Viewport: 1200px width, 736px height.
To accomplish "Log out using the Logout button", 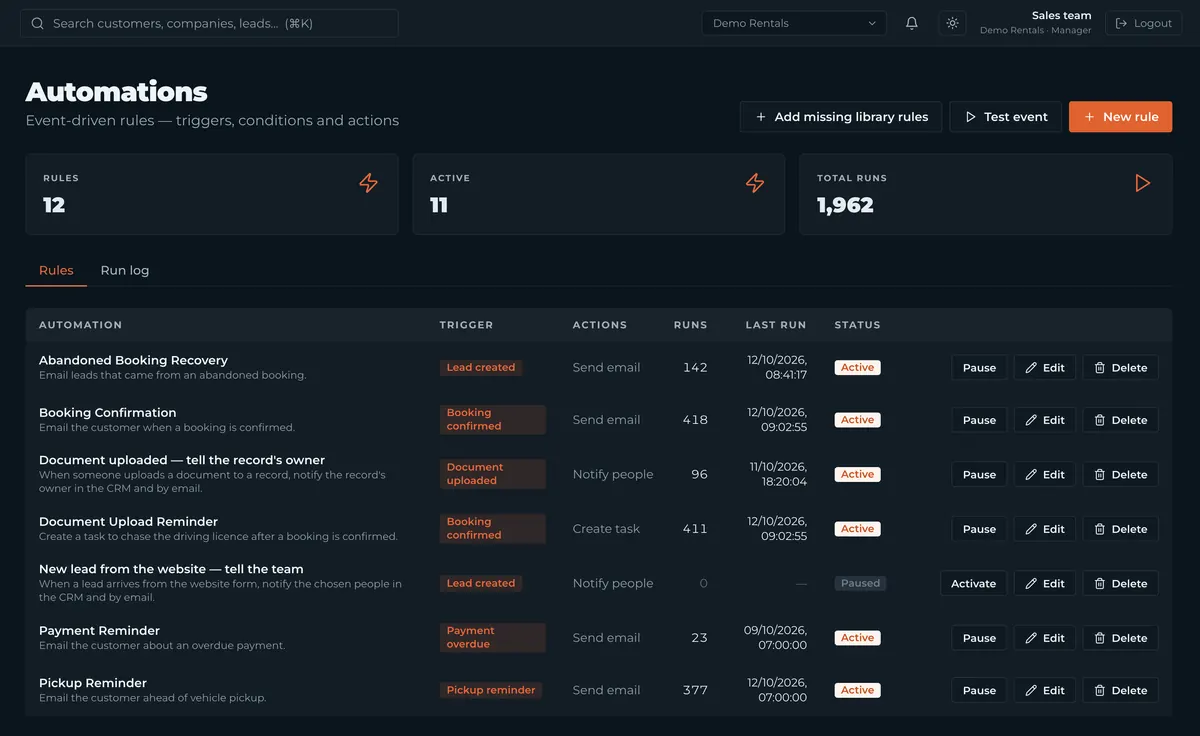I will click(1143, 23).
